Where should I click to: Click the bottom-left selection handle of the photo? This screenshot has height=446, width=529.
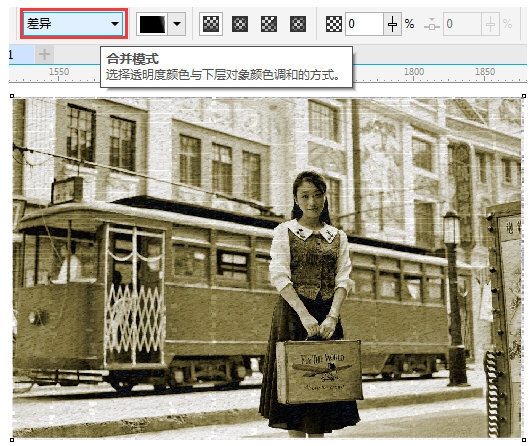point(12,440)
